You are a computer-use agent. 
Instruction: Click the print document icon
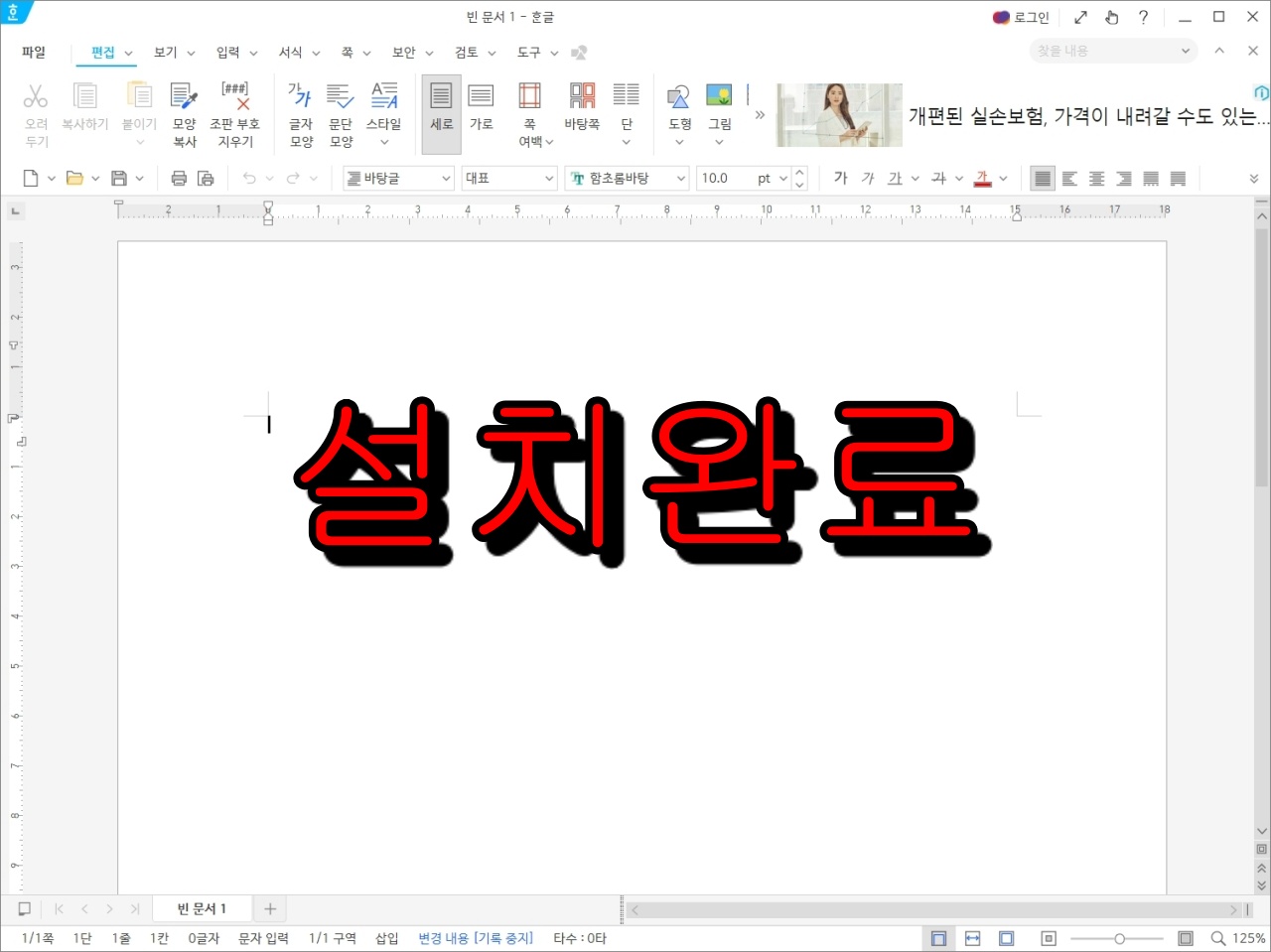(179, 178)
